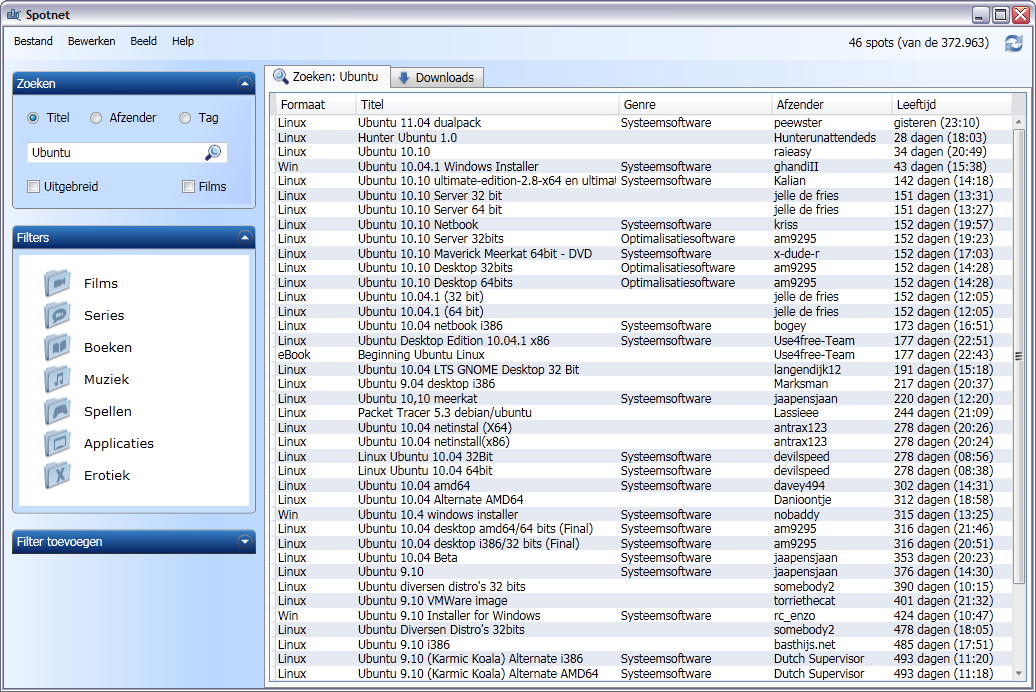
Task: Click the Spotnet app icon in title bar
Action: pyautogui.click(x=13, y=14)
